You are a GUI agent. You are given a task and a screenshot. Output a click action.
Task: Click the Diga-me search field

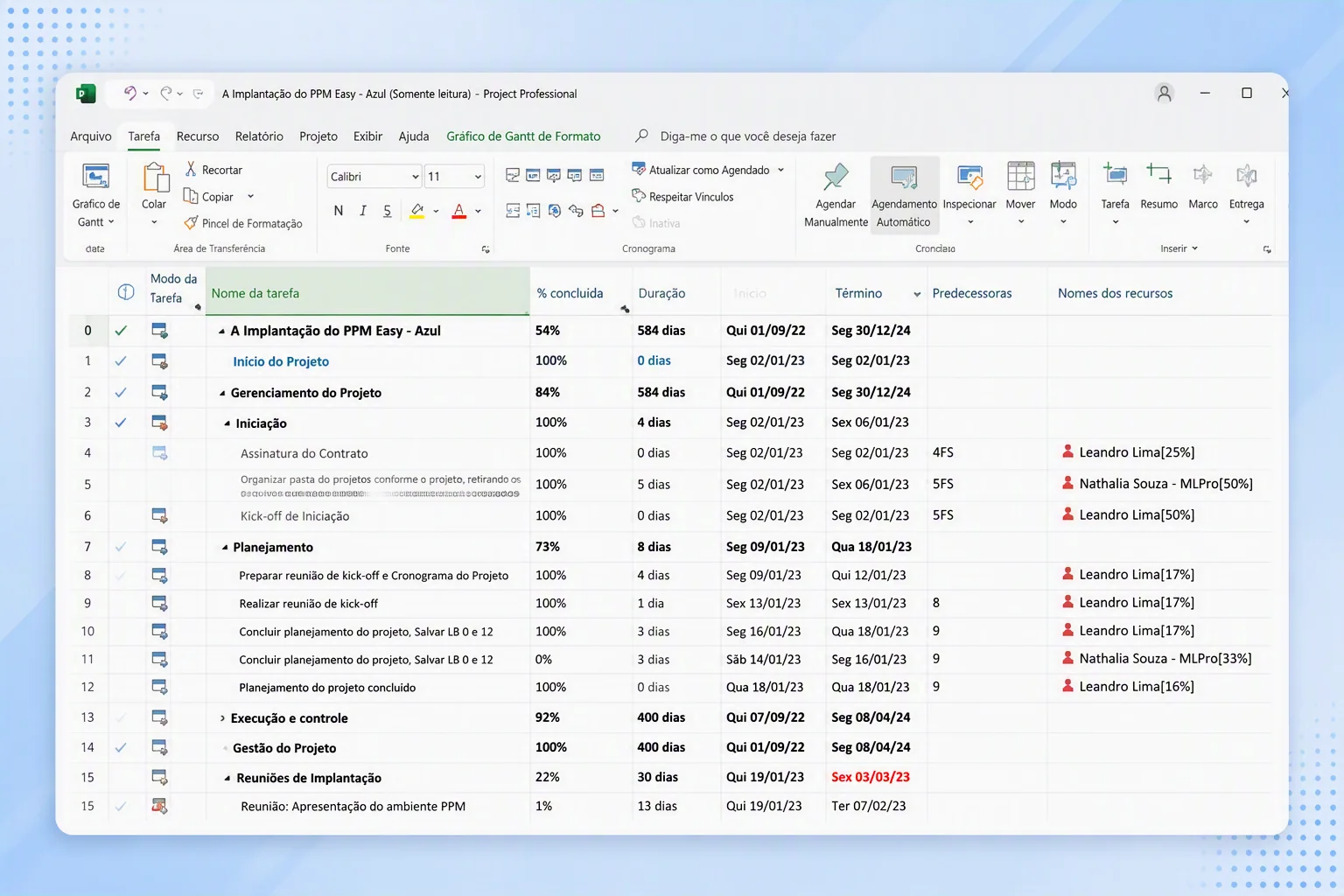[748, 136]
